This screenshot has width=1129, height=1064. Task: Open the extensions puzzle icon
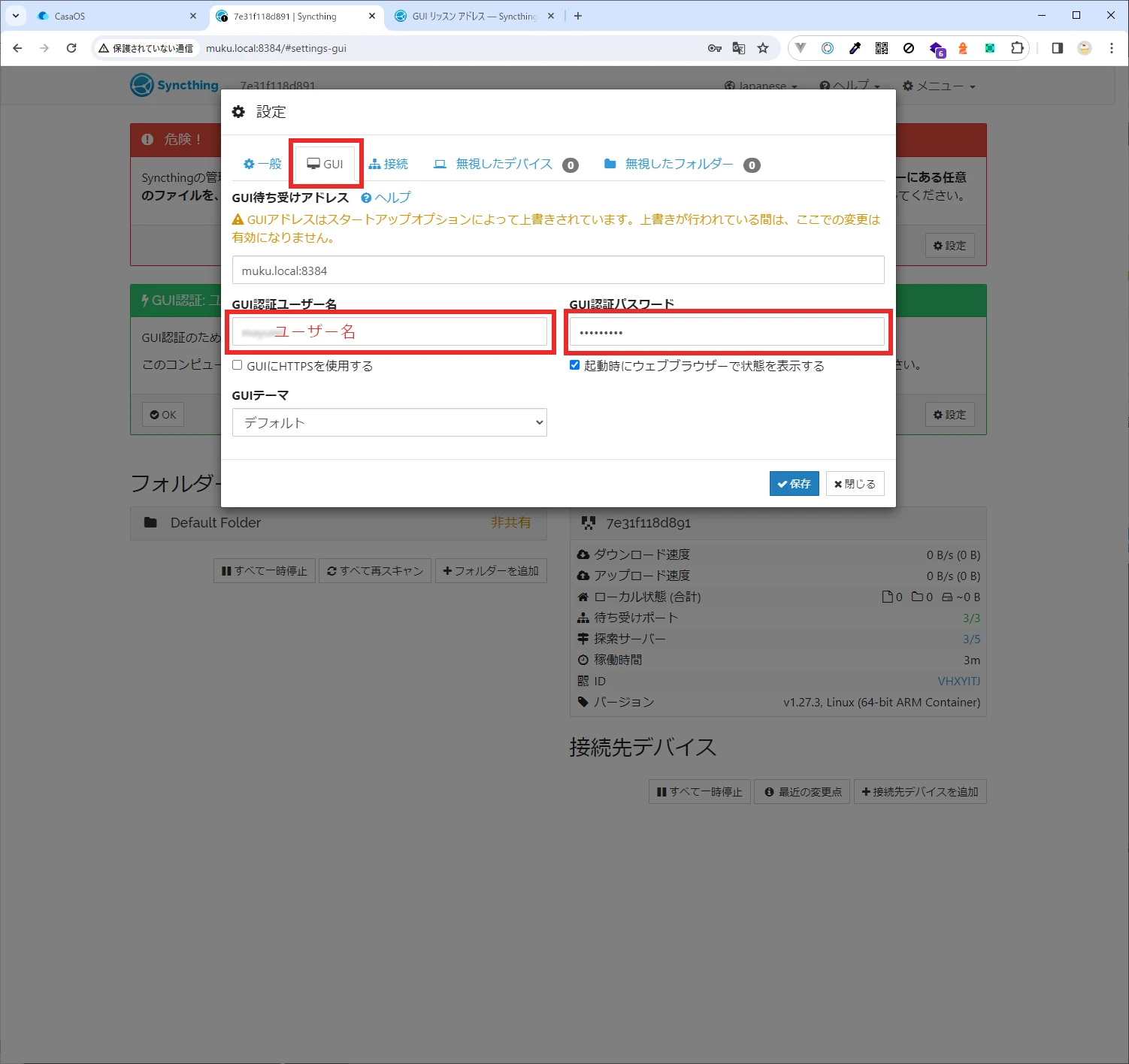1017,48
